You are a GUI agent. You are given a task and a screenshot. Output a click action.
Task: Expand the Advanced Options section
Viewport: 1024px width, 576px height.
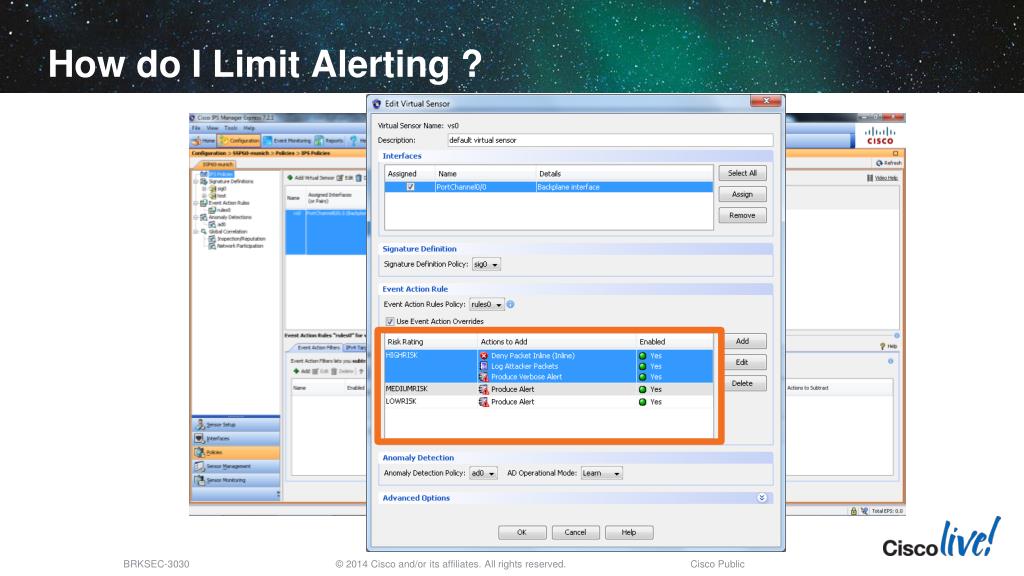coord(761,498)
